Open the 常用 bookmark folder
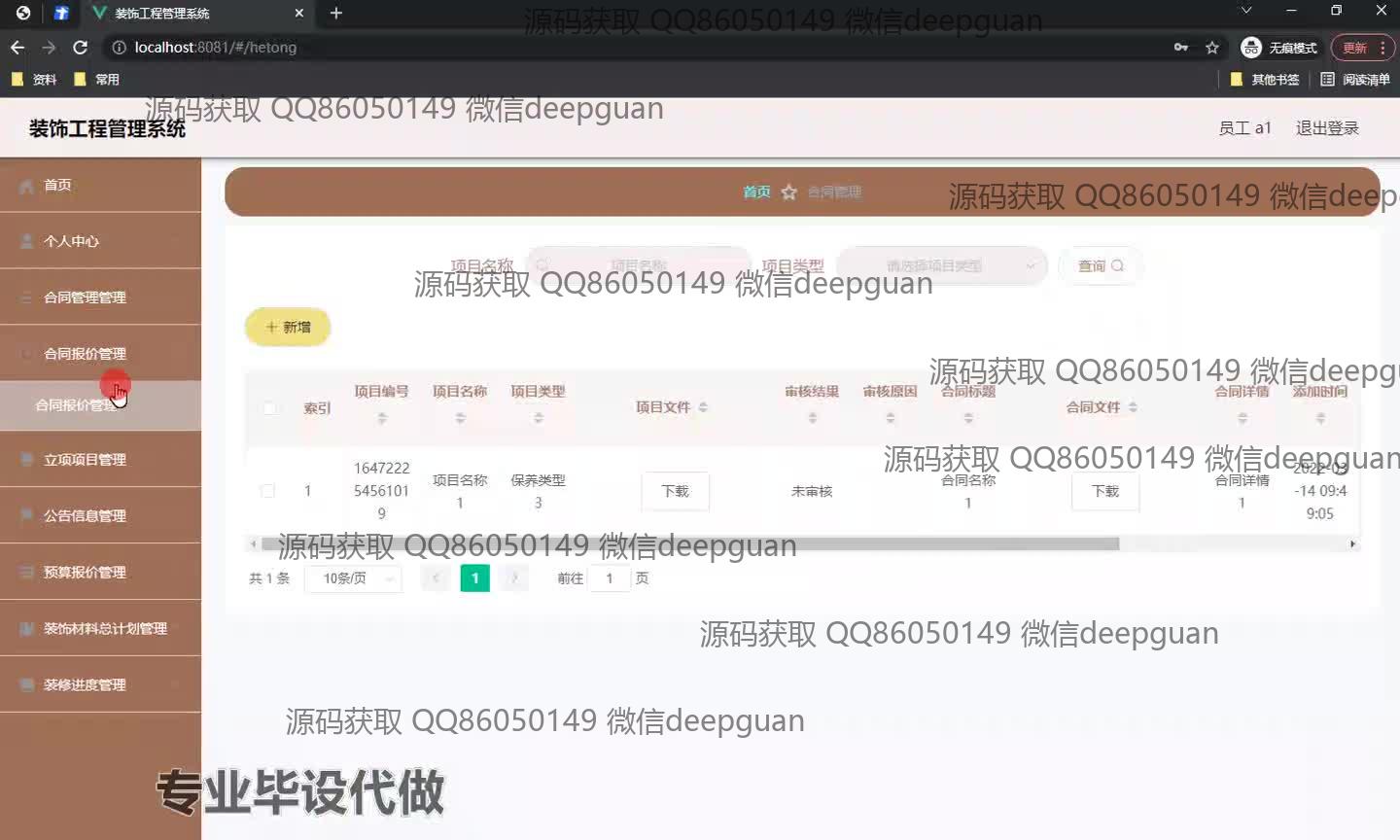Viewport: 1400px width, 840px height. click(96, 80)
